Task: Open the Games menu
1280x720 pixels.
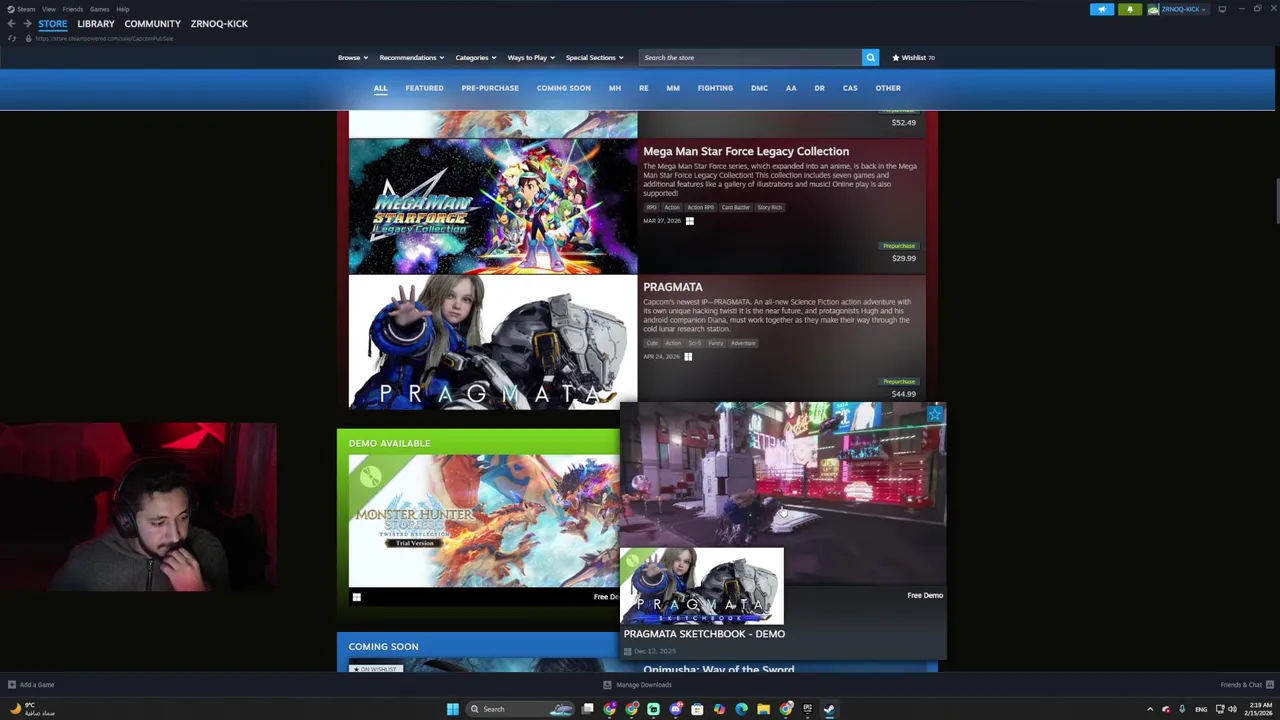Action: click(100, 9)
